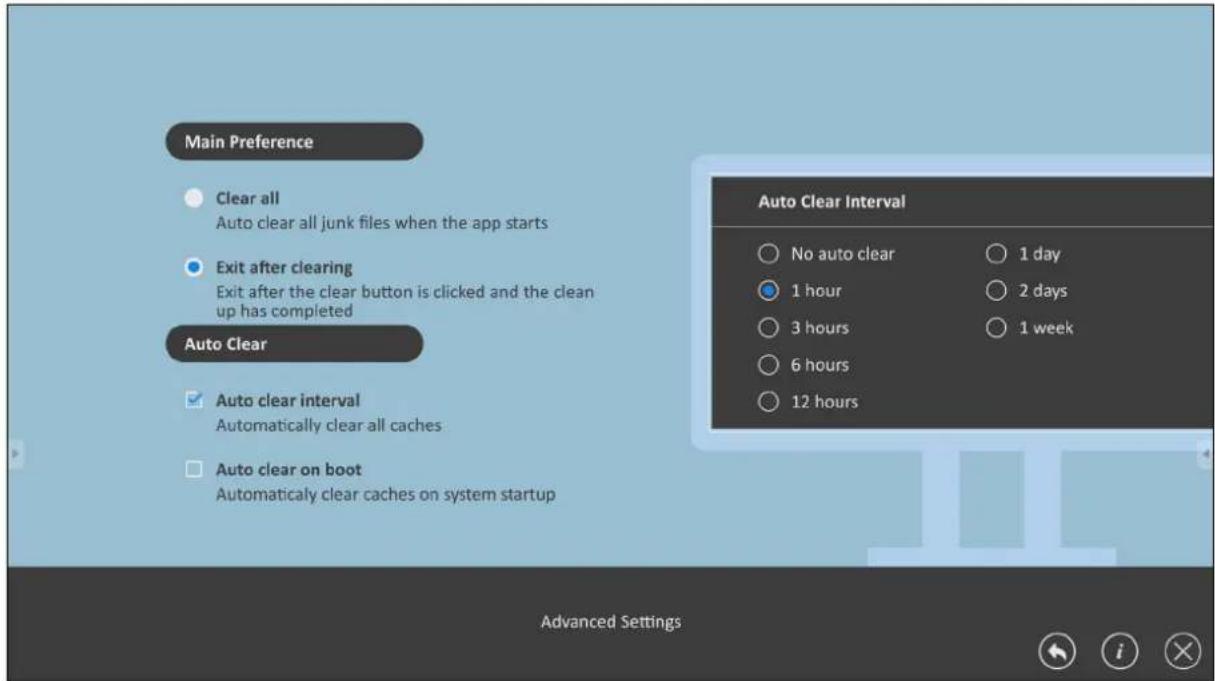1215x681 pixels.
Task: Choose the 6 hours interval
Action: coord(767,365)
